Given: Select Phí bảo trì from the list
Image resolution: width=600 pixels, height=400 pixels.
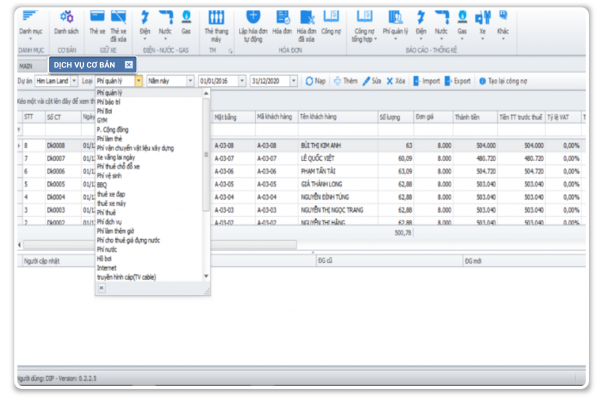Looking at the screenshot, I should click(108, 102).
